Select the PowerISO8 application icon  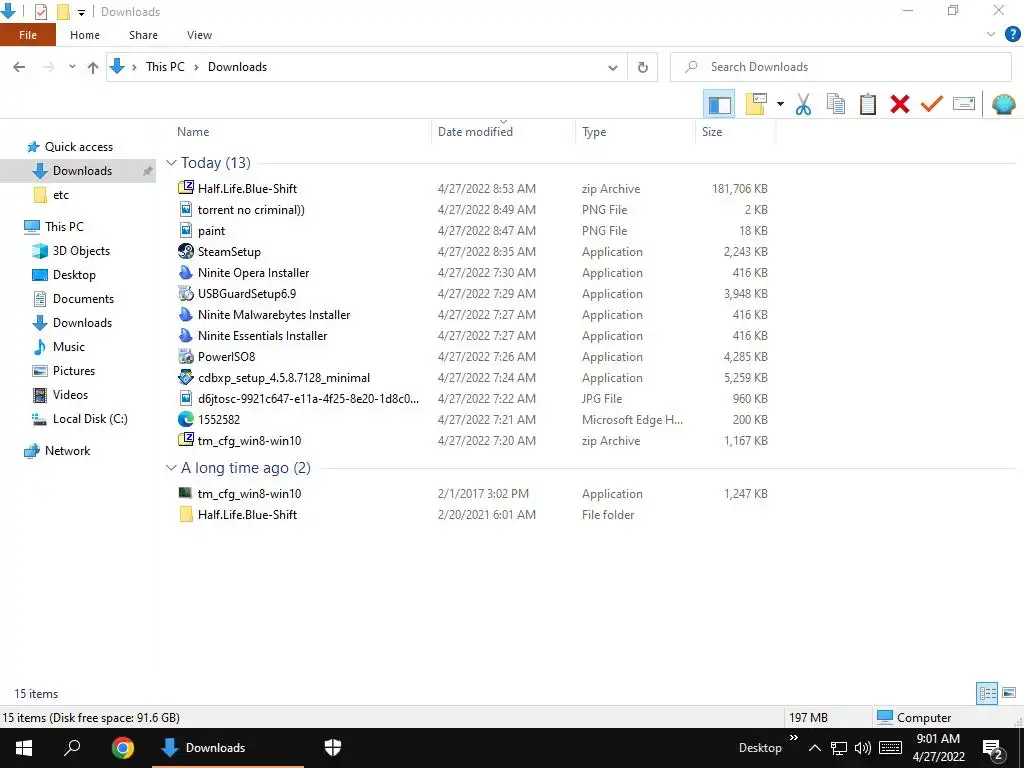pos(185,356)
